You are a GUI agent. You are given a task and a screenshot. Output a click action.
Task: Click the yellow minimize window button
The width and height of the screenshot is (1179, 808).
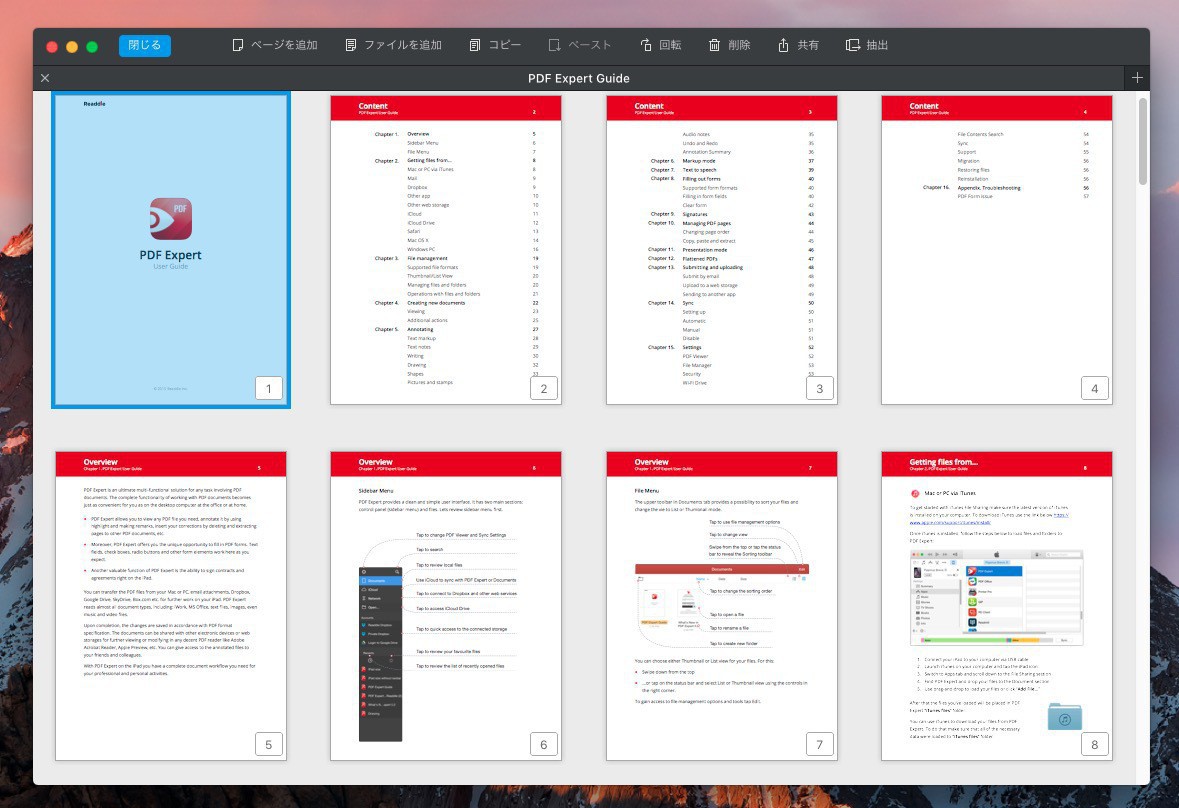[x=72, y=47]
